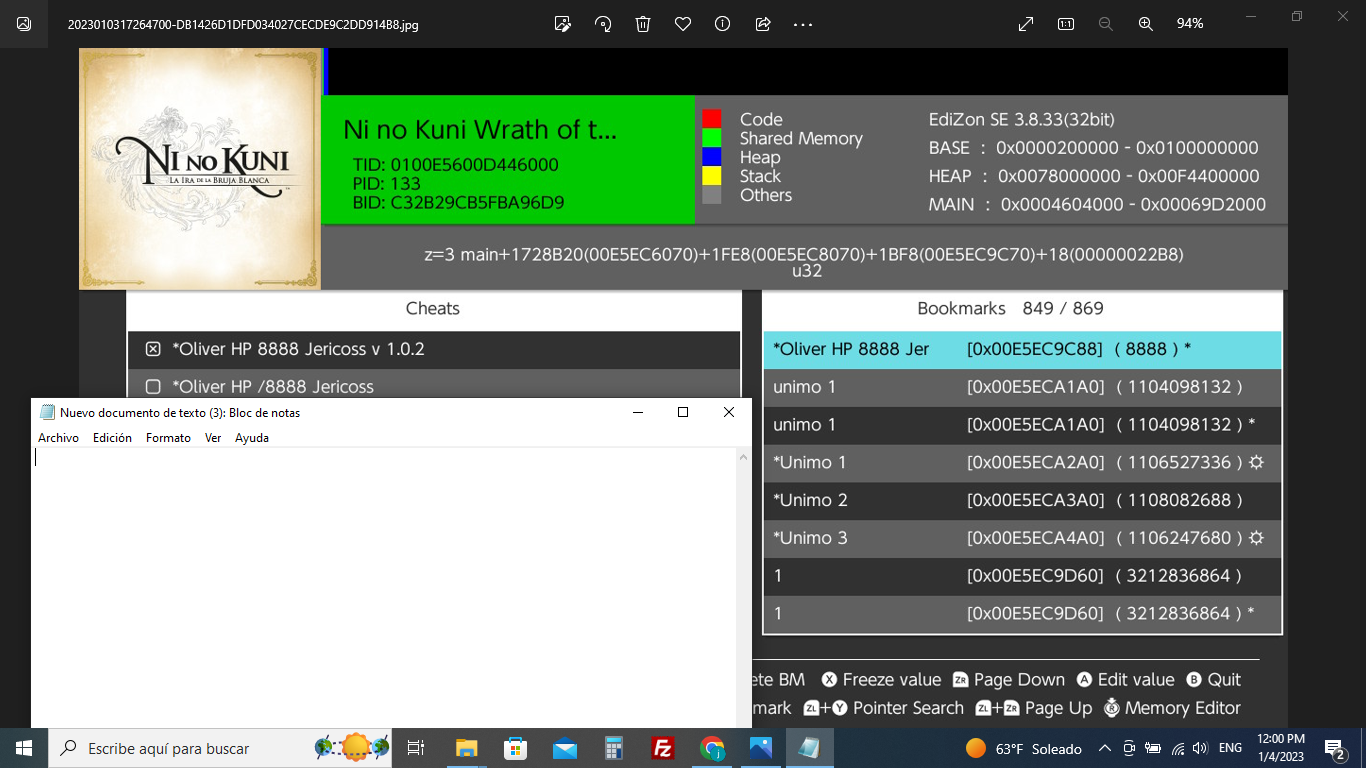Rotate the photo using the rotate icon

603,24
